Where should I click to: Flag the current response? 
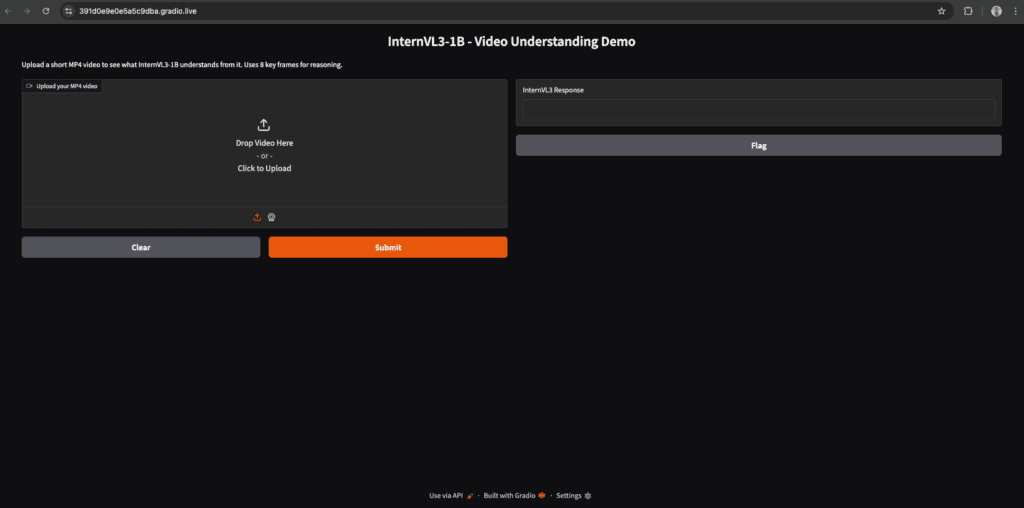[759, 146]
